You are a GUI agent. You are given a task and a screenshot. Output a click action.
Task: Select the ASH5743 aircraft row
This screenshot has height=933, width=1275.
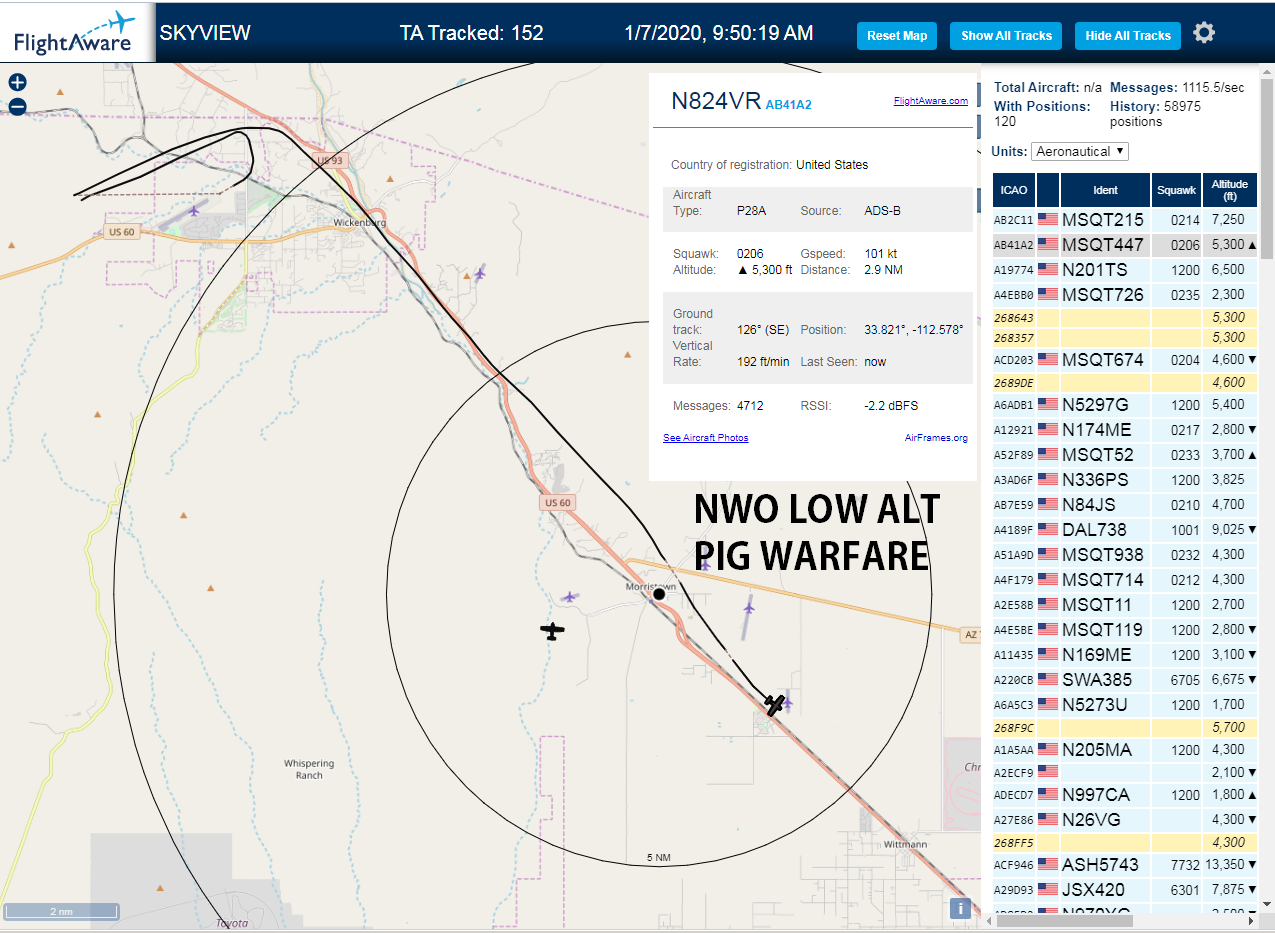tap(1125, 864)
